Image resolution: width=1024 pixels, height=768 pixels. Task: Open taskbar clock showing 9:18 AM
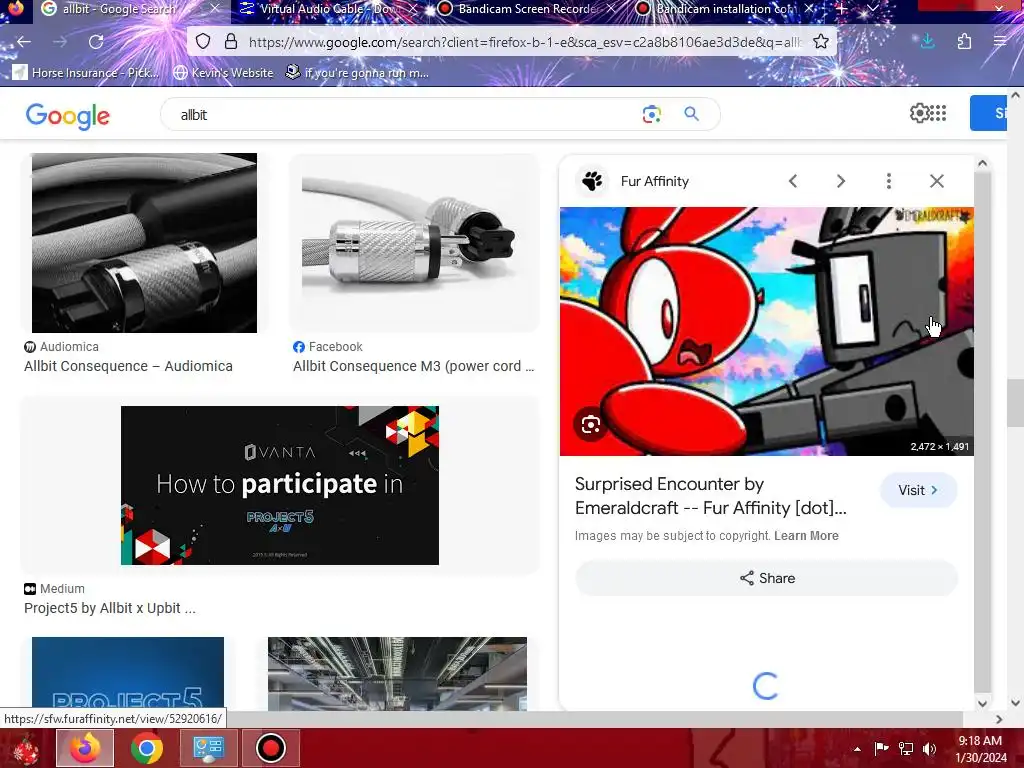tap(980, 749)
